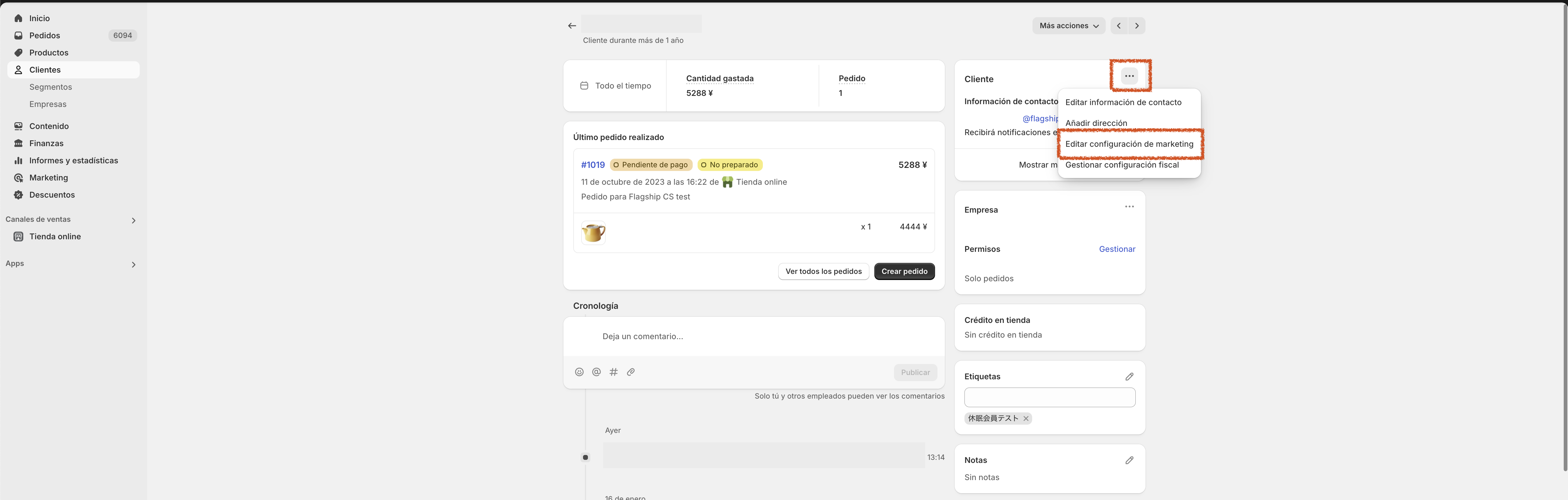Image resolution: width=1568 pixels, height=500 pixels.
Task: Click the Publicar comment button
Action: [x=915, y=373]
